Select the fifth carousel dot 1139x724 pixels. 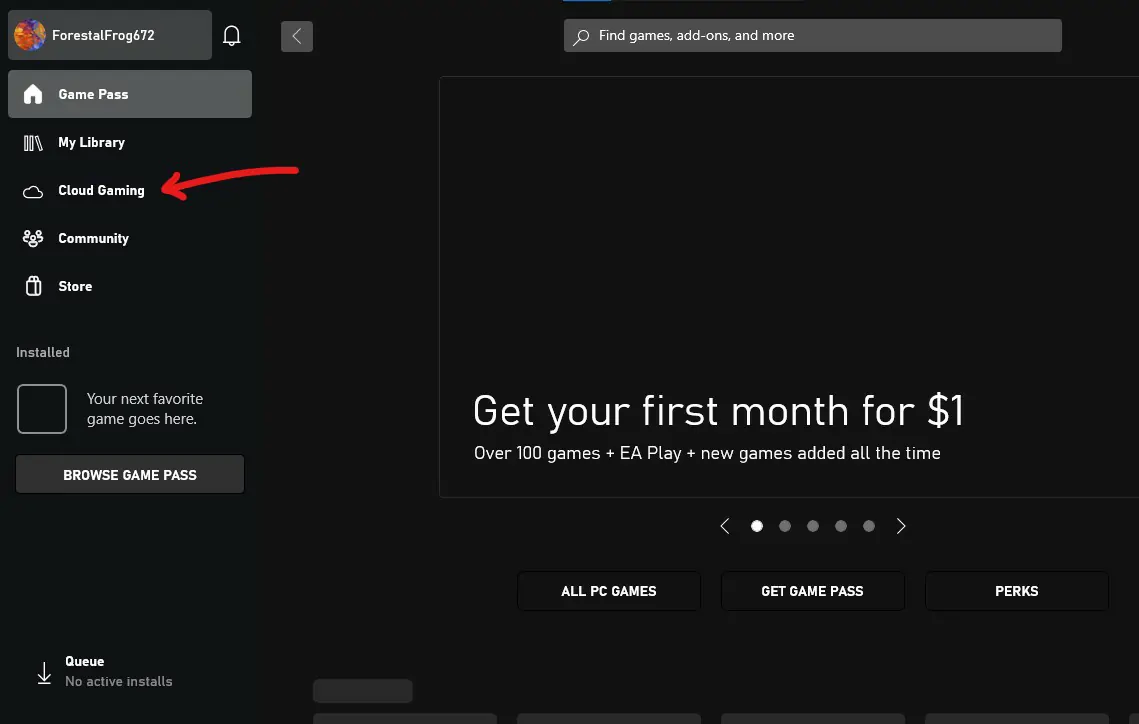(869, 526)
